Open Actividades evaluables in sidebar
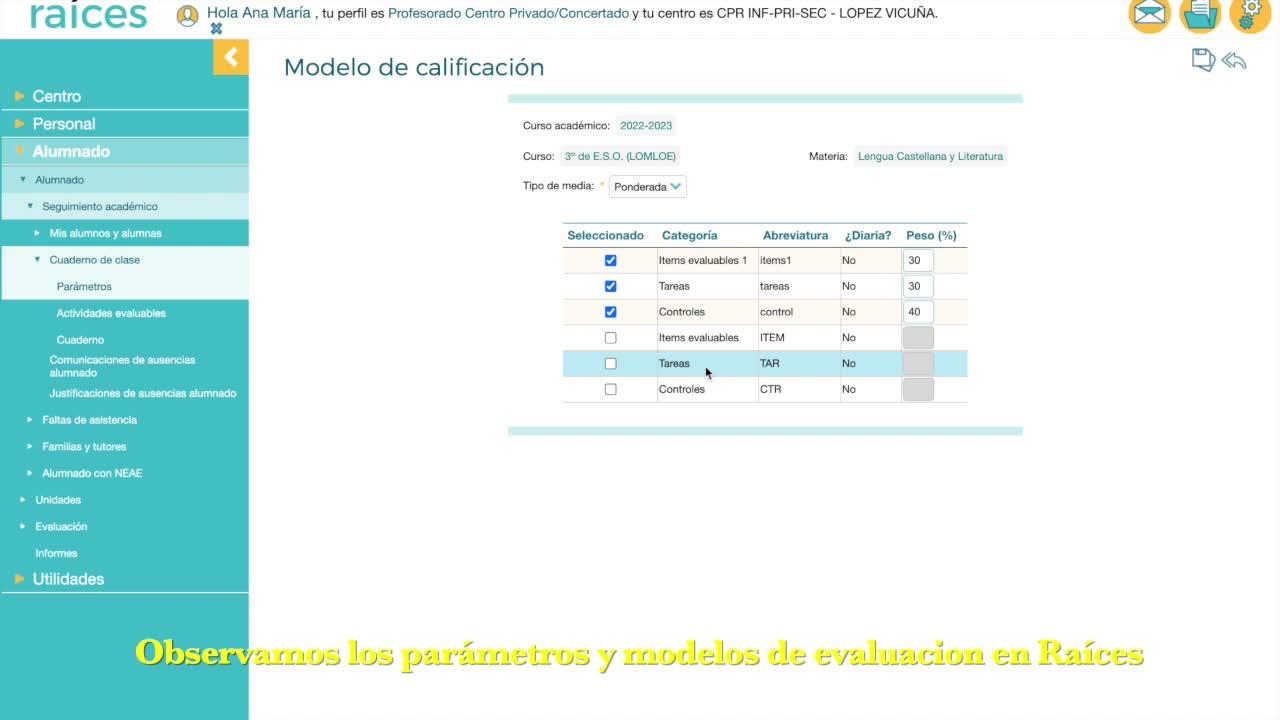The height and width of the screenshot is (720, 1280). [x=111, y=313]
